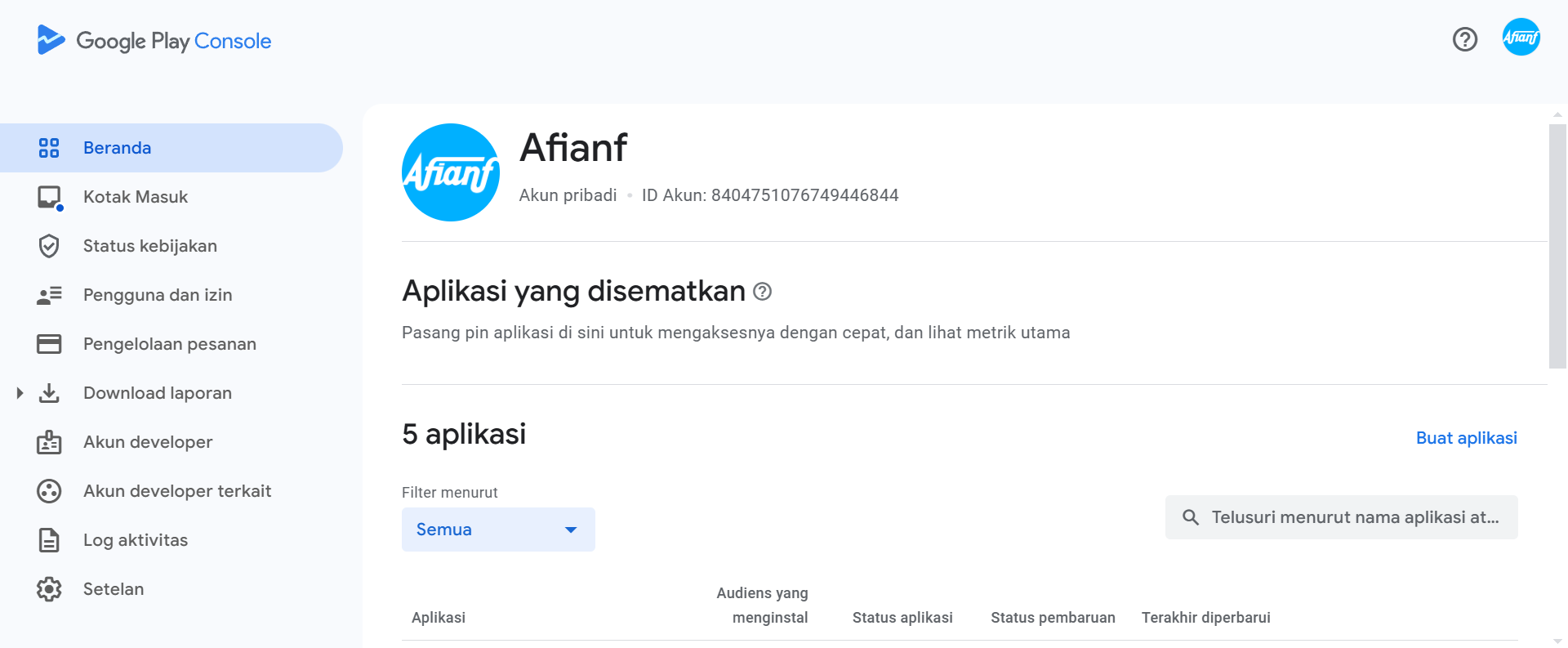Open the Afianf account avatar menu
Screen dimensions: 1568x648
tap(1521, 38)
